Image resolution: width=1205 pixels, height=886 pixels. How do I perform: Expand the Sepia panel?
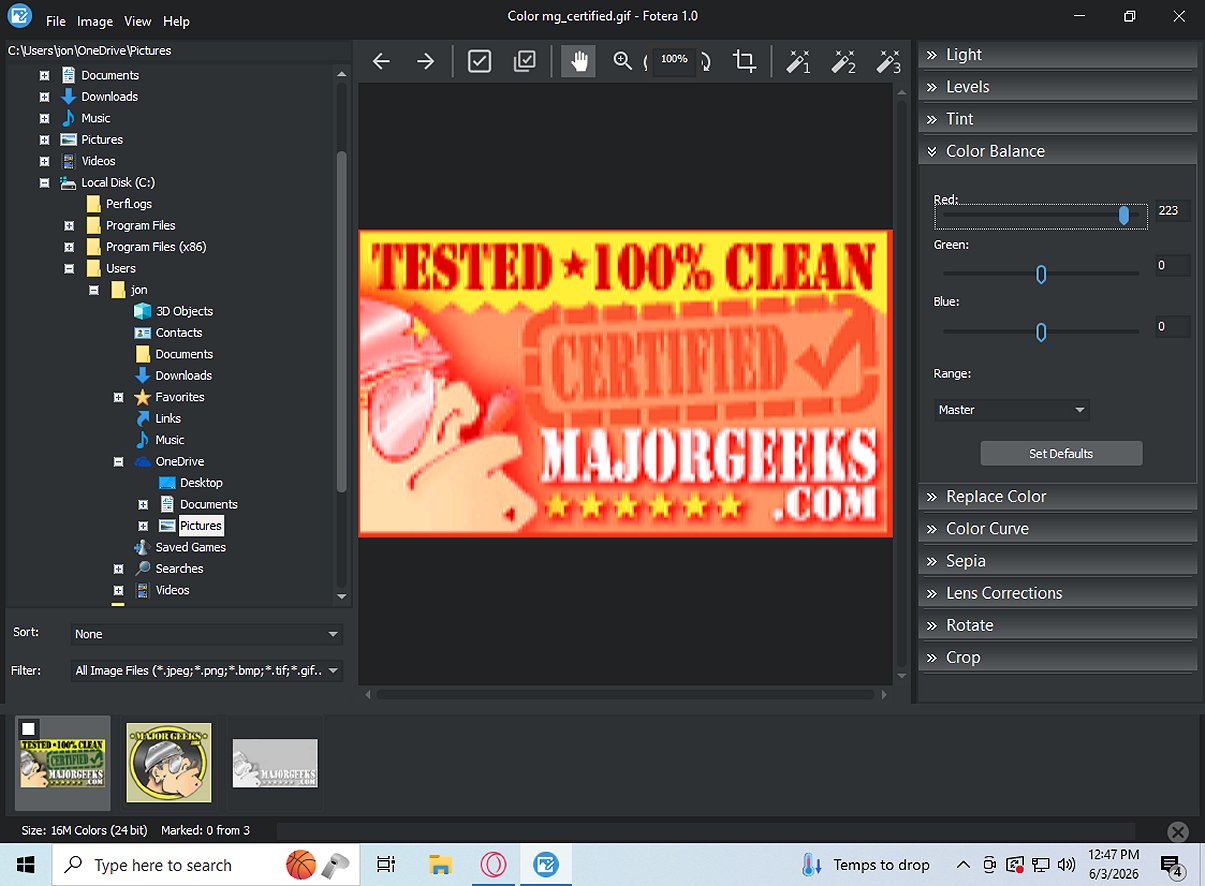pos(1058,561)
